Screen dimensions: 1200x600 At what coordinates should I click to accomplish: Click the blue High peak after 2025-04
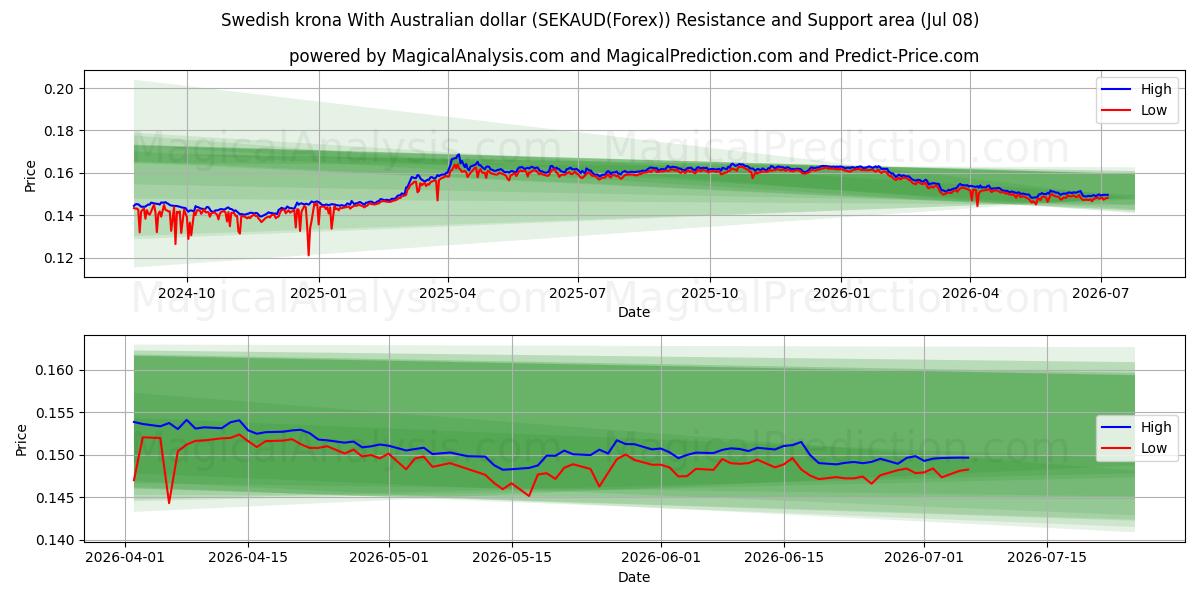458,155
